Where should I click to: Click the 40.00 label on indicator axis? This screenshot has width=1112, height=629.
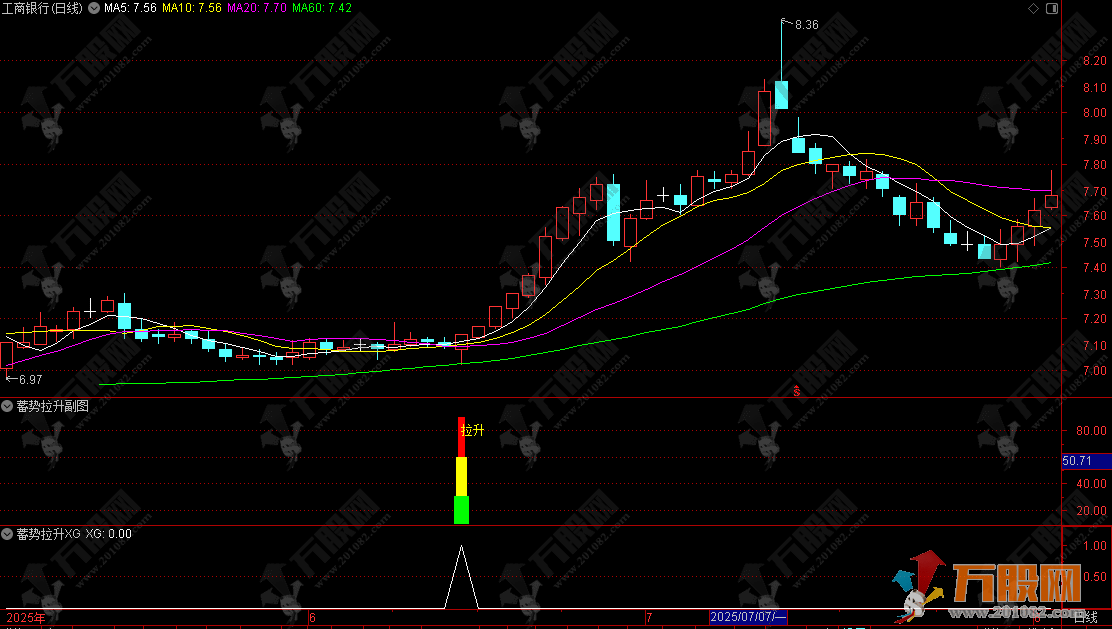click(1091, 484)
